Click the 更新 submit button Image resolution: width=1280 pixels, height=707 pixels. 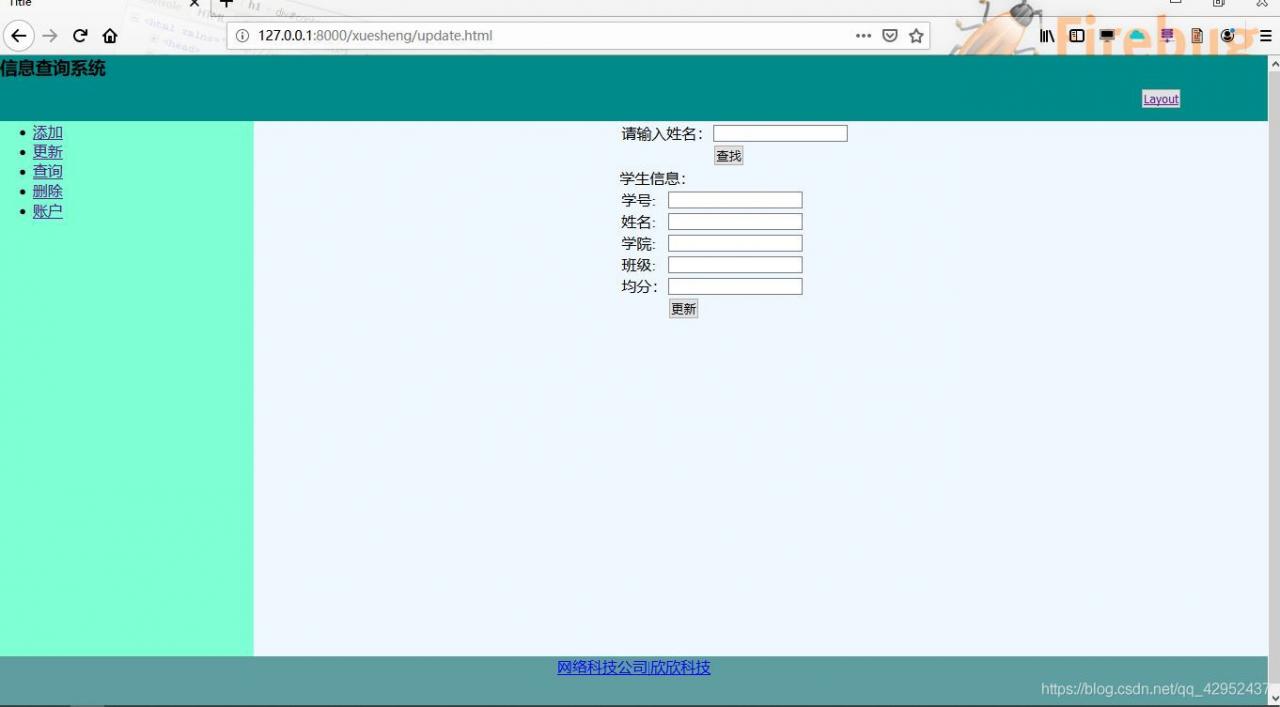pos(683,309)
